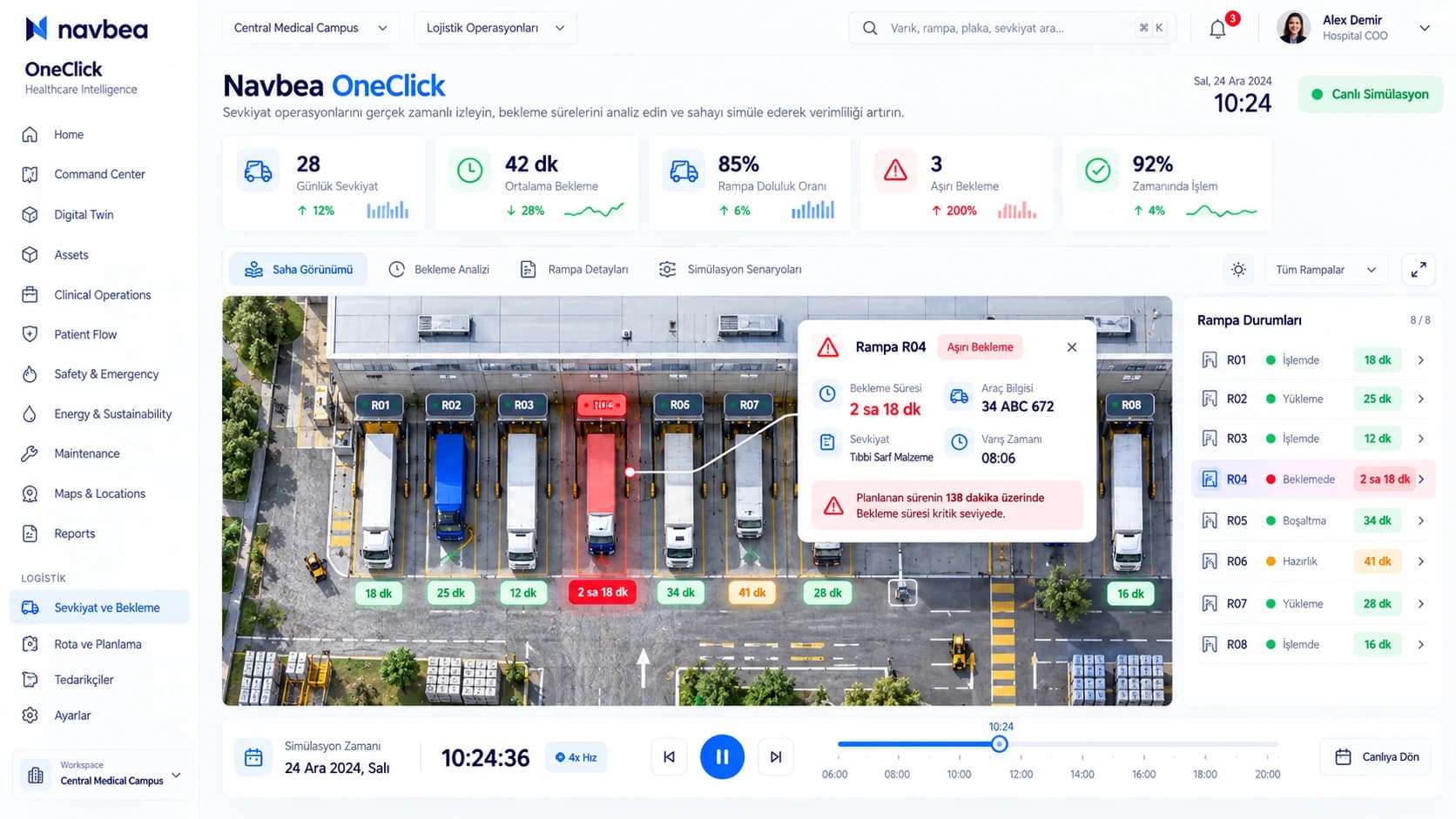This screenshot has height=819, width=1456.
Task: Toggle Canlı Simülasyon live mode
Action: click(x=1371, y=94)
